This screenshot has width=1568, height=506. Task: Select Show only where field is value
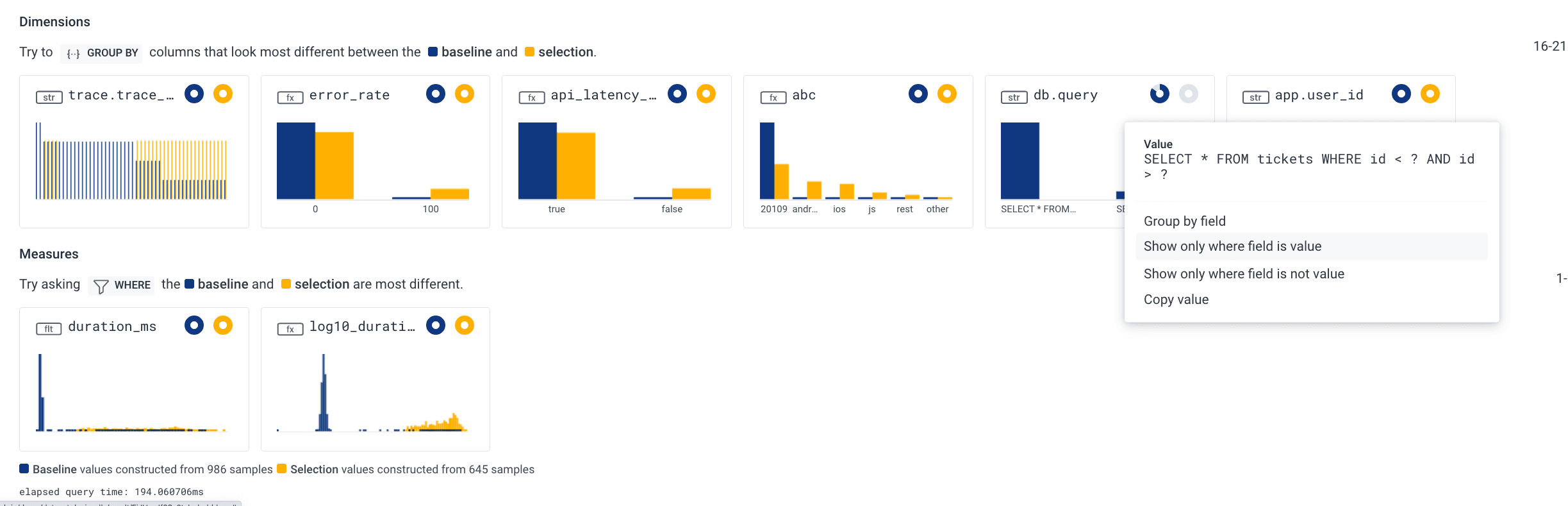tap(1232, 246)
